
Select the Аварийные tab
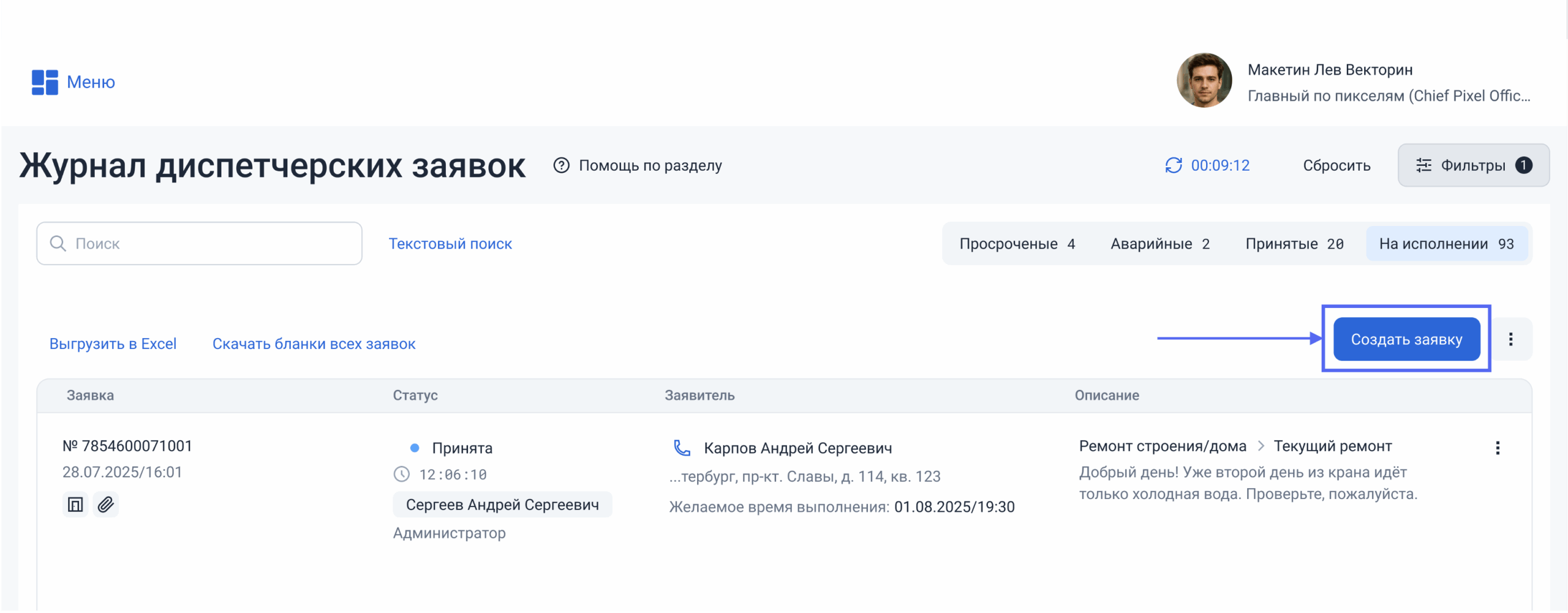pos(1159,244)
